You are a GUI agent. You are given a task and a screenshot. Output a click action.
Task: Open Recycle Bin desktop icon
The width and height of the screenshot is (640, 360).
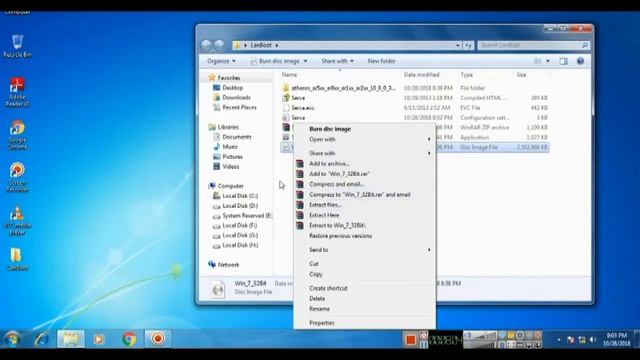click(17, 46)
